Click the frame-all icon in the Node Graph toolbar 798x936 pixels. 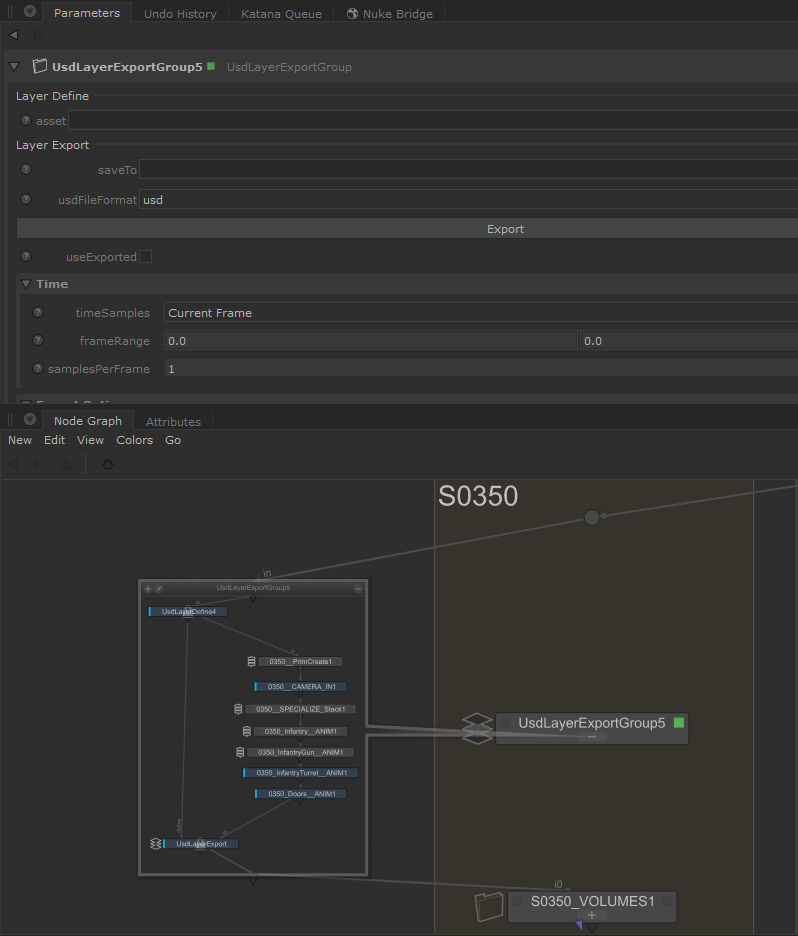[x=108, y=464]
